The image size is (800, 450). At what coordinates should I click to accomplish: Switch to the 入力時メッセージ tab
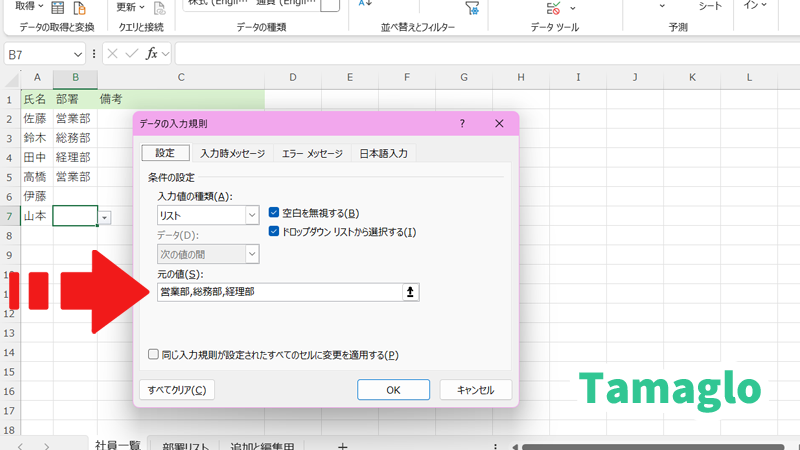click(x=232, y=153)
